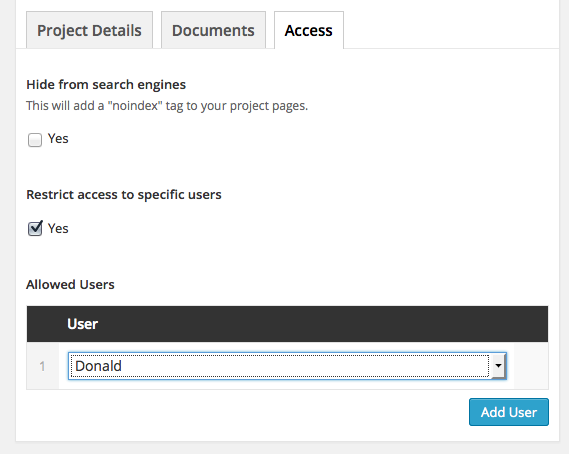The height and width of the screenshot is (454, 569).
Task: Click the User column header
Action: pyautogui.click(x=82, y=324)
